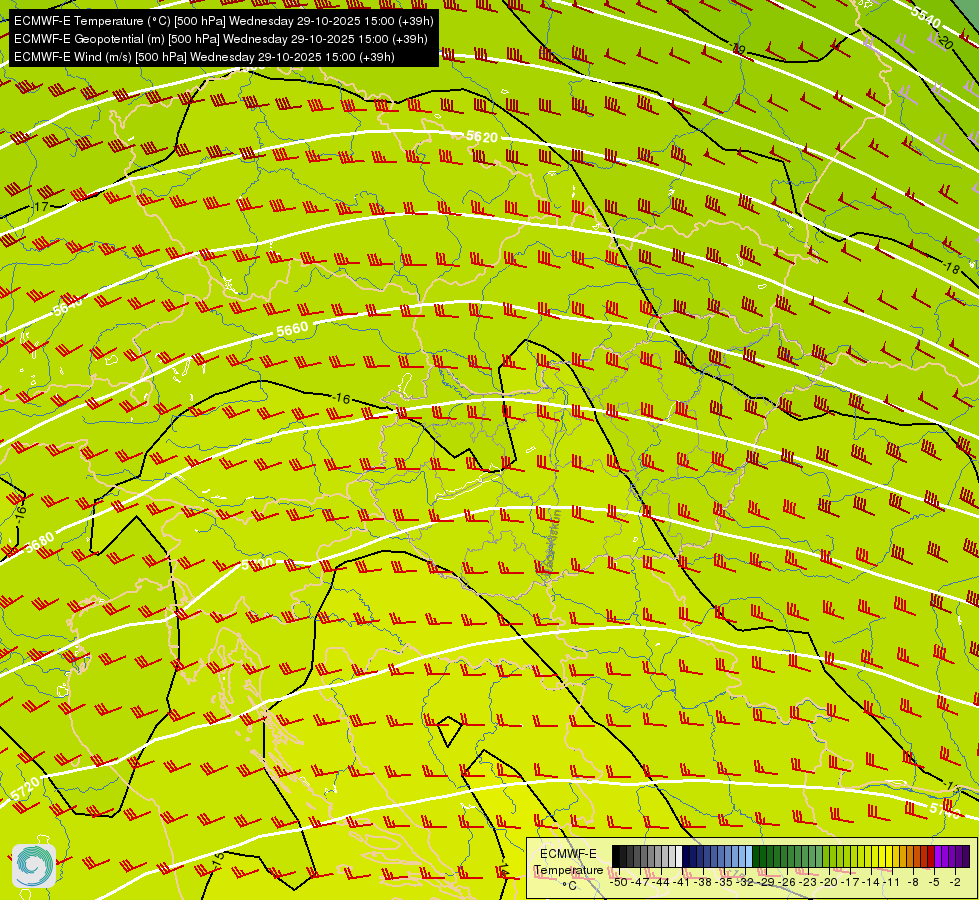
Task: Click the 5540 geopotential contour label
Action: click(925, 17)
